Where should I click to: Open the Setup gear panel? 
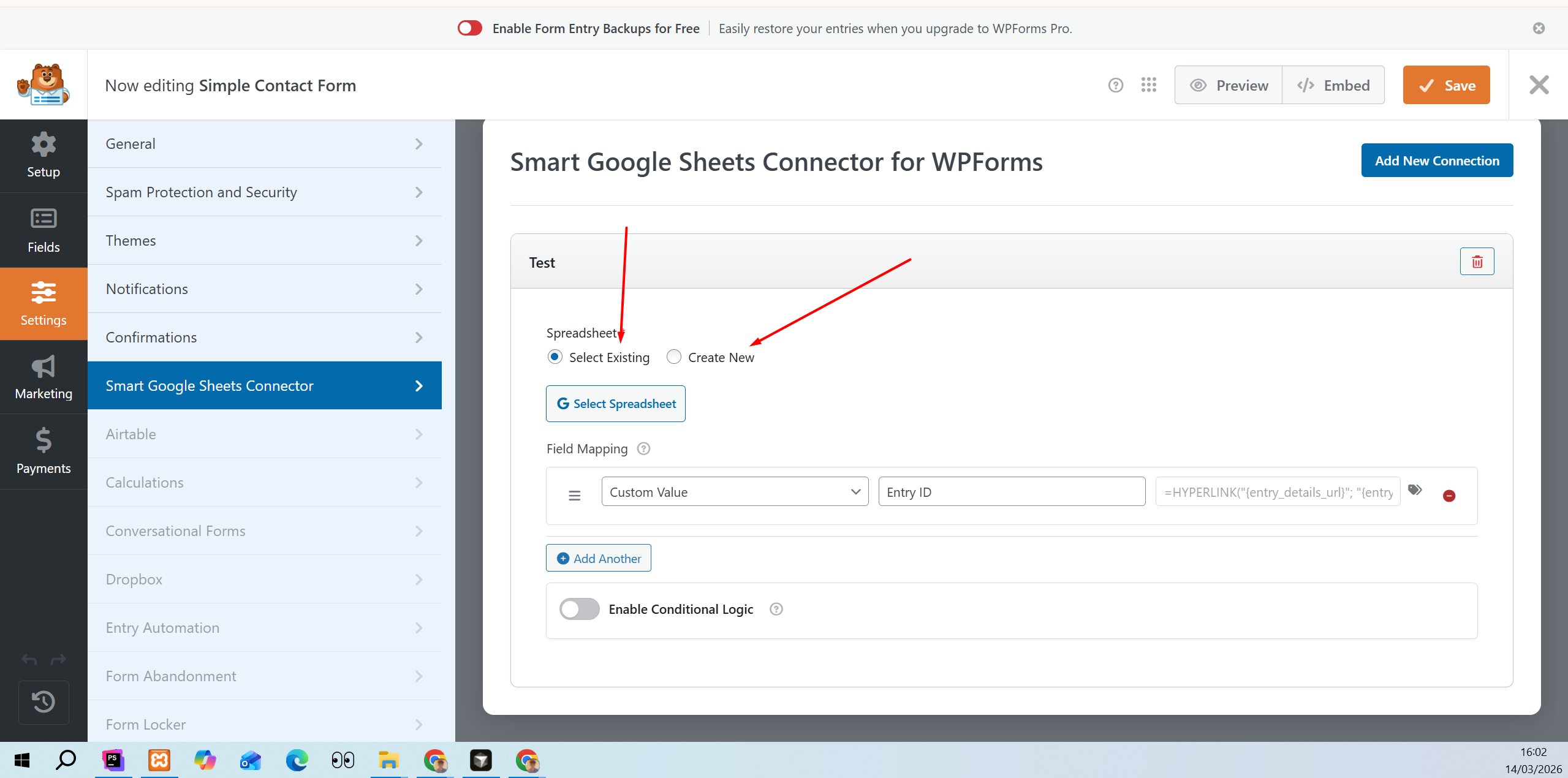click(44, 156)
